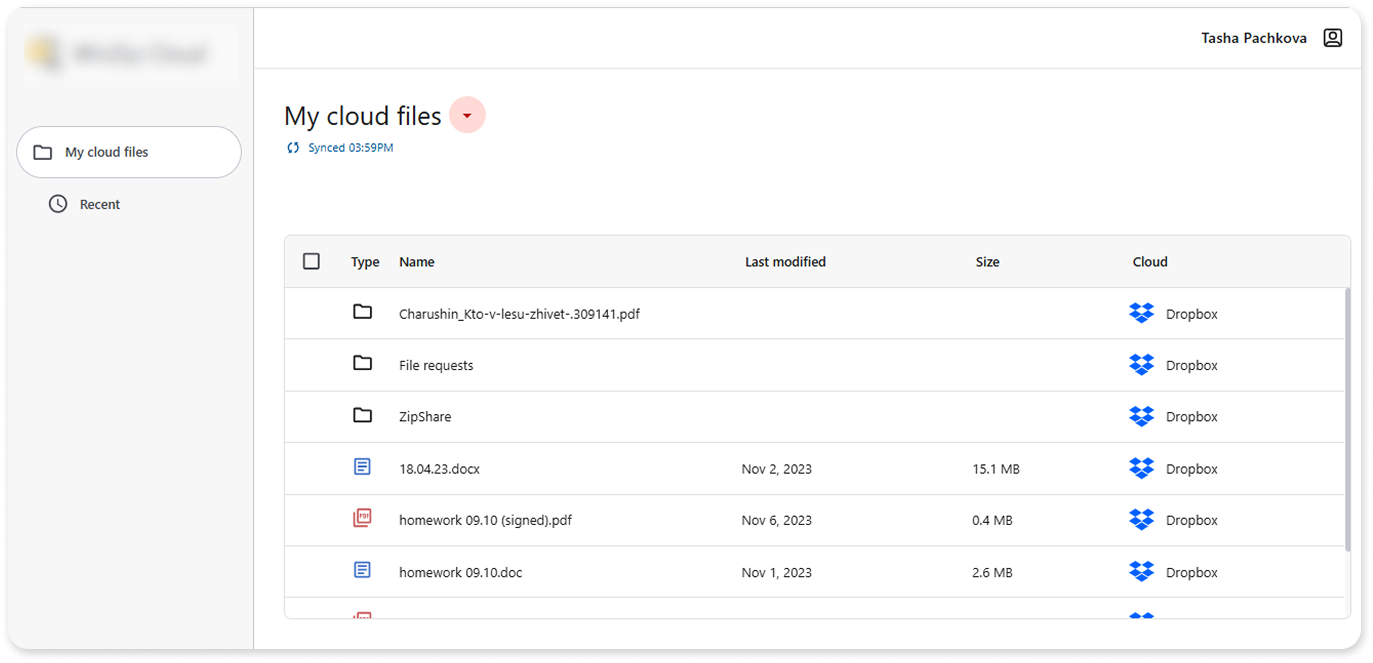Open the Charushin_Kto-v-lesu-zhivet folder name
The width and height of the screenshot is (1373, 663).
[519, 314]
